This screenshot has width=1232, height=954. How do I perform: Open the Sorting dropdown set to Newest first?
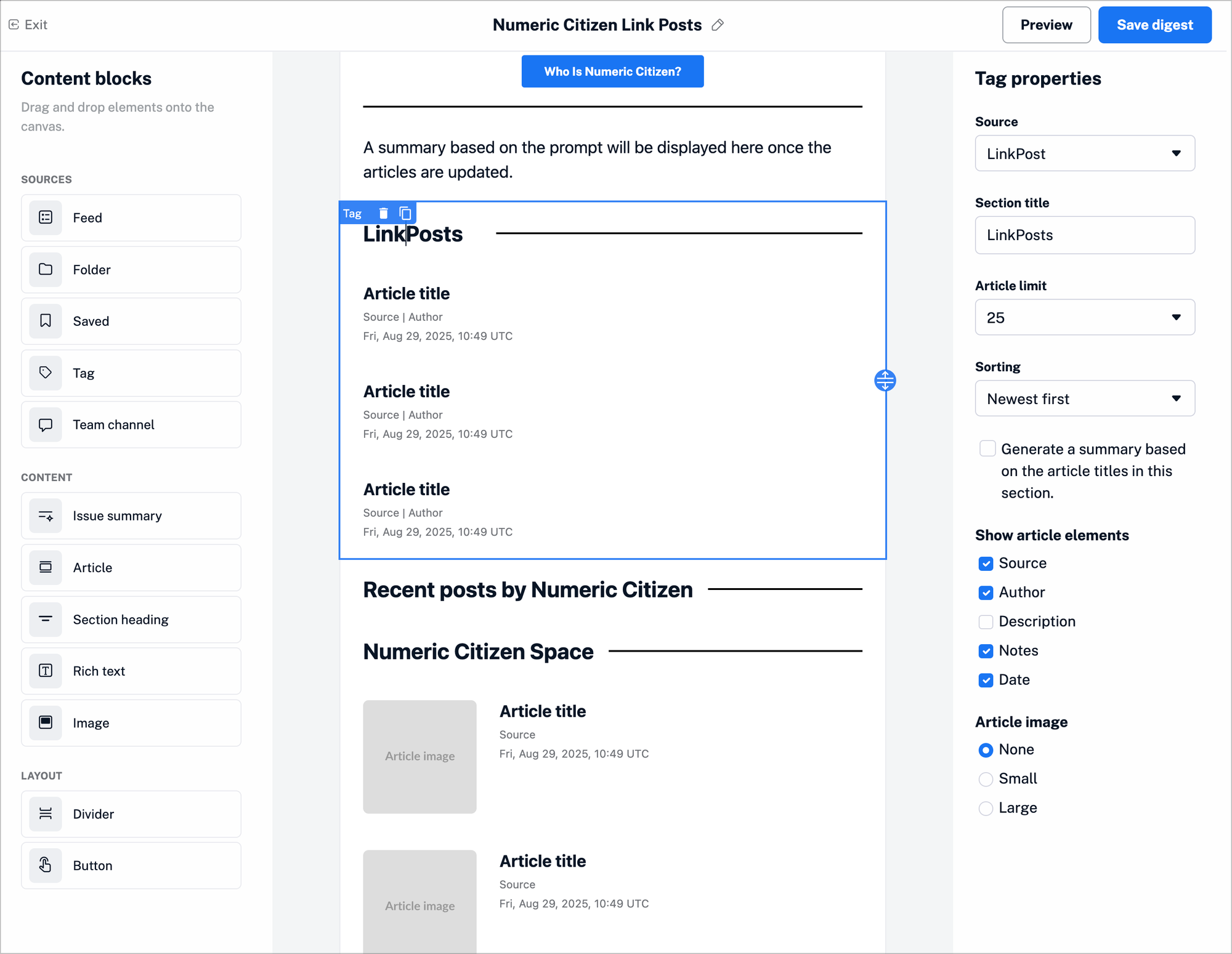(x=1085, y=398)
